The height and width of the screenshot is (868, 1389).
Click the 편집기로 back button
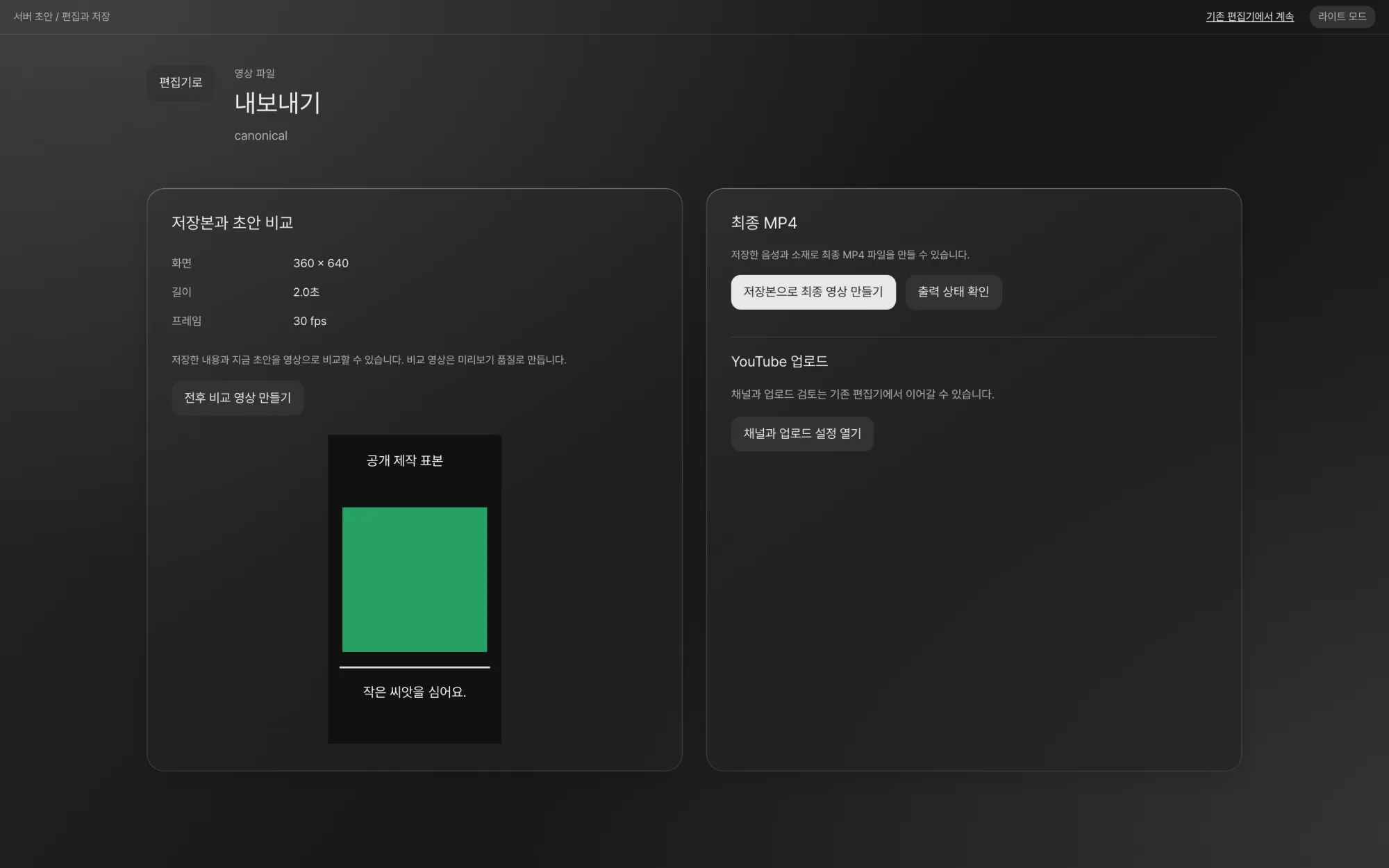point(181,83)
